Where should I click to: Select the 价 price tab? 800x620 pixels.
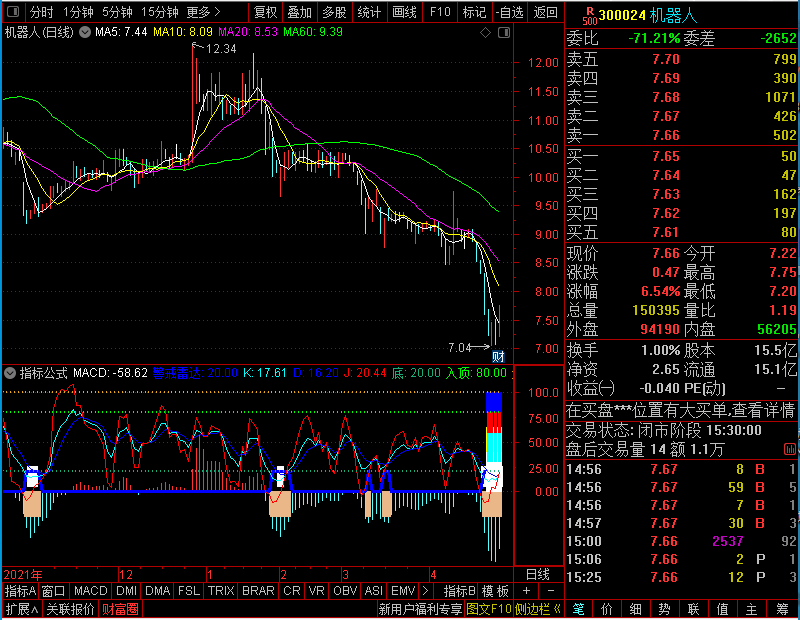[607, 609]
